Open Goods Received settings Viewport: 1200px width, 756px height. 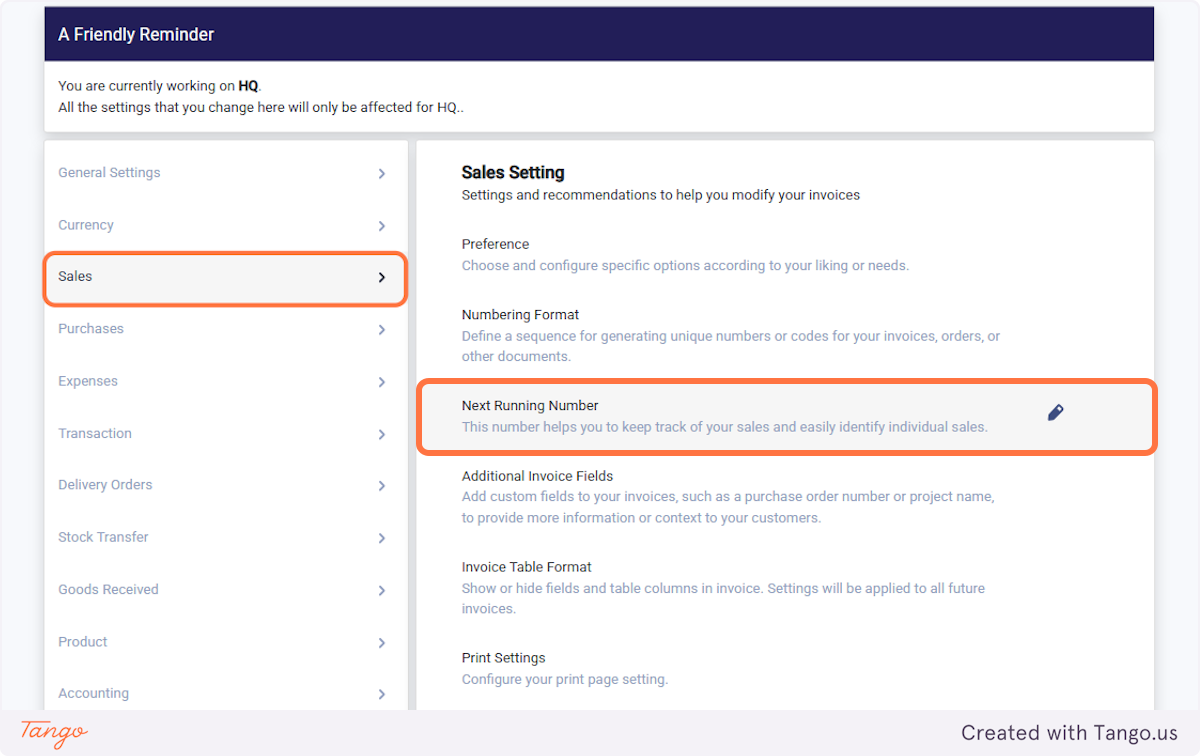[x=226, y=589]
